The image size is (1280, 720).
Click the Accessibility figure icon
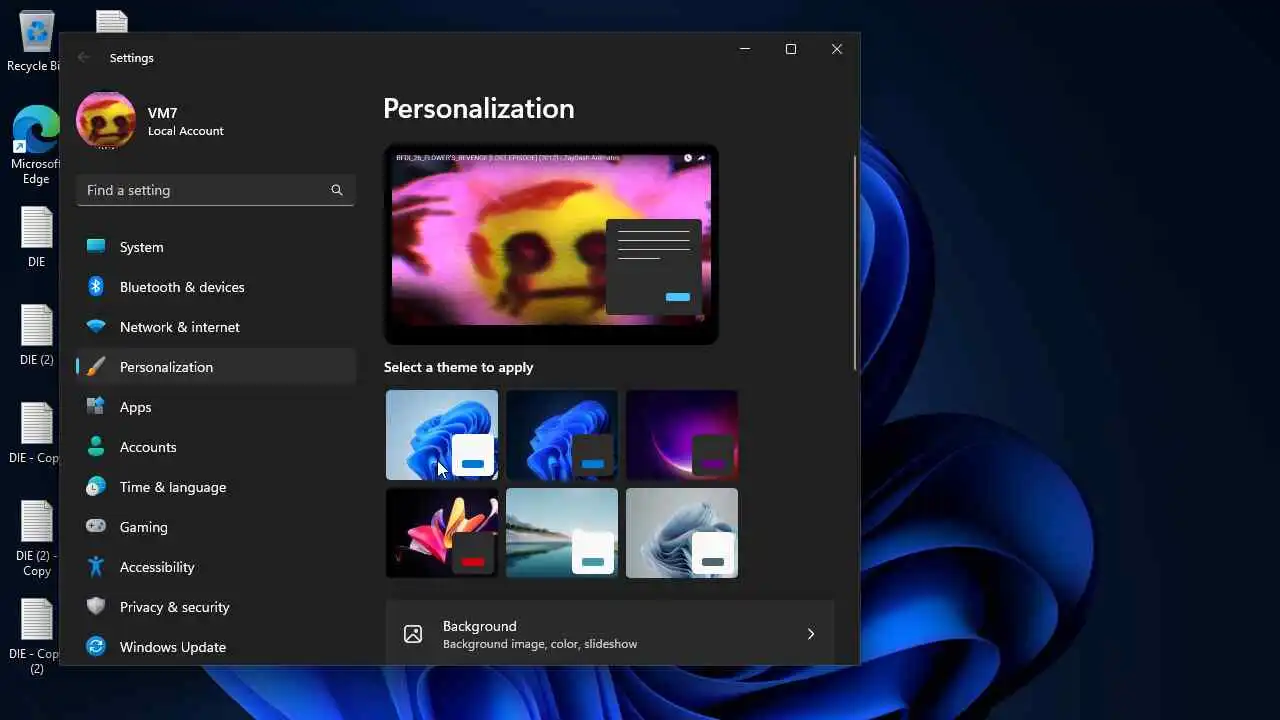[96, 566]
